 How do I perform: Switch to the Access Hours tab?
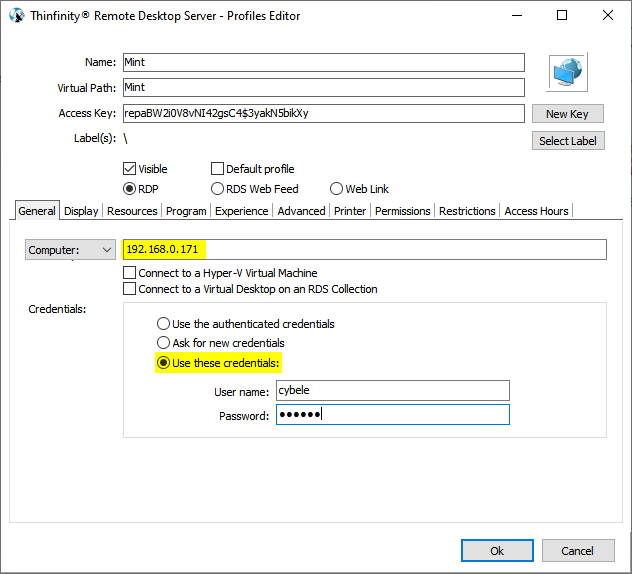point(536,211)
